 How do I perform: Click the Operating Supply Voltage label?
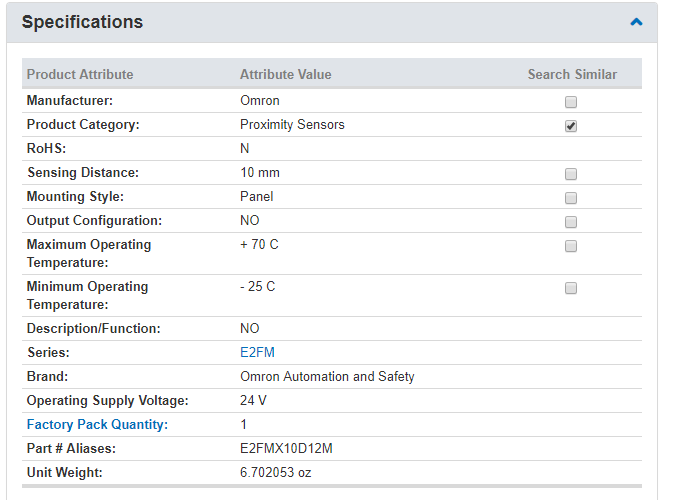[x=108, y=401]
